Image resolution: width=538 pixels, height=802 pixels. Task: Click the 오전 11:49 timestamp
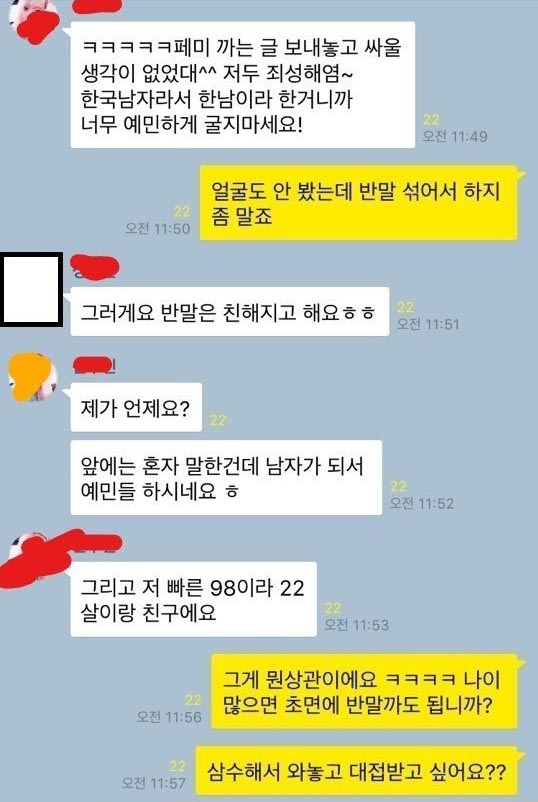(455, 137)
